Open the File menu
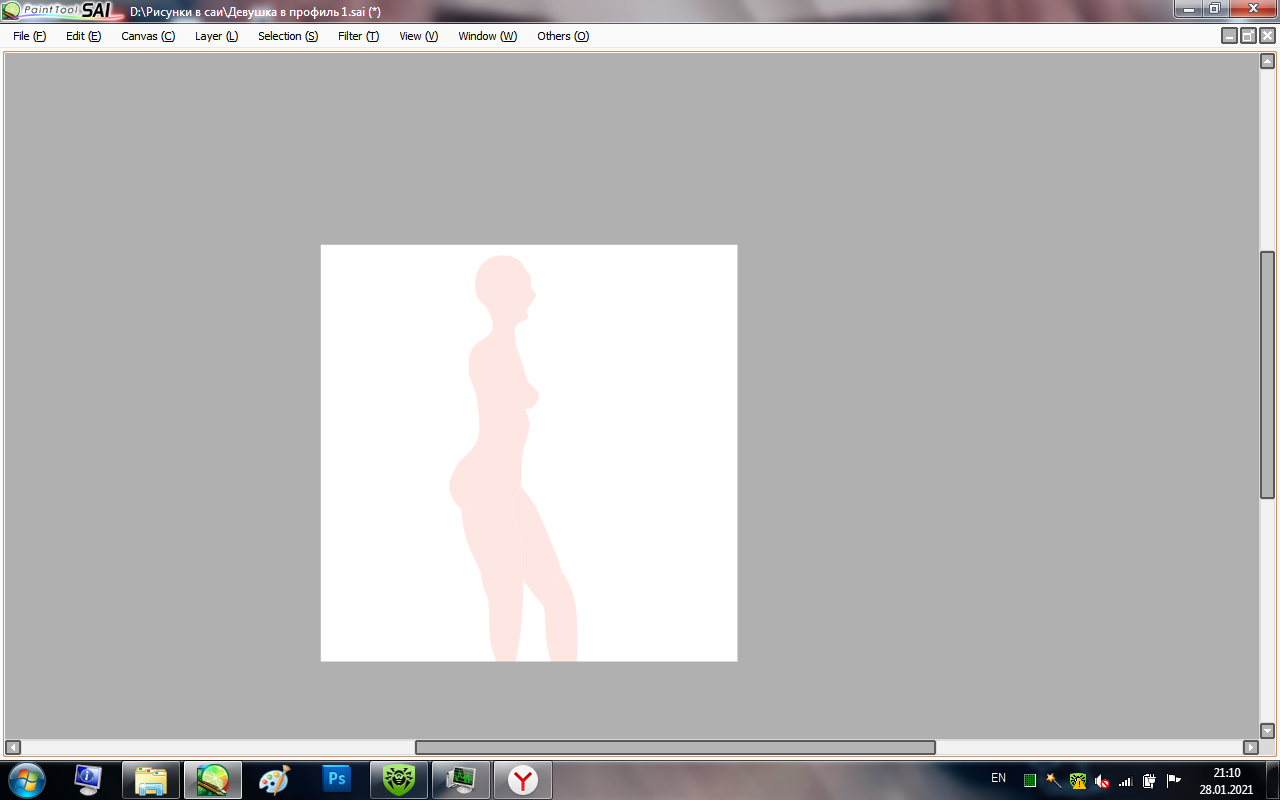Viewport: 1280px width, 800px height. point(29,36)
